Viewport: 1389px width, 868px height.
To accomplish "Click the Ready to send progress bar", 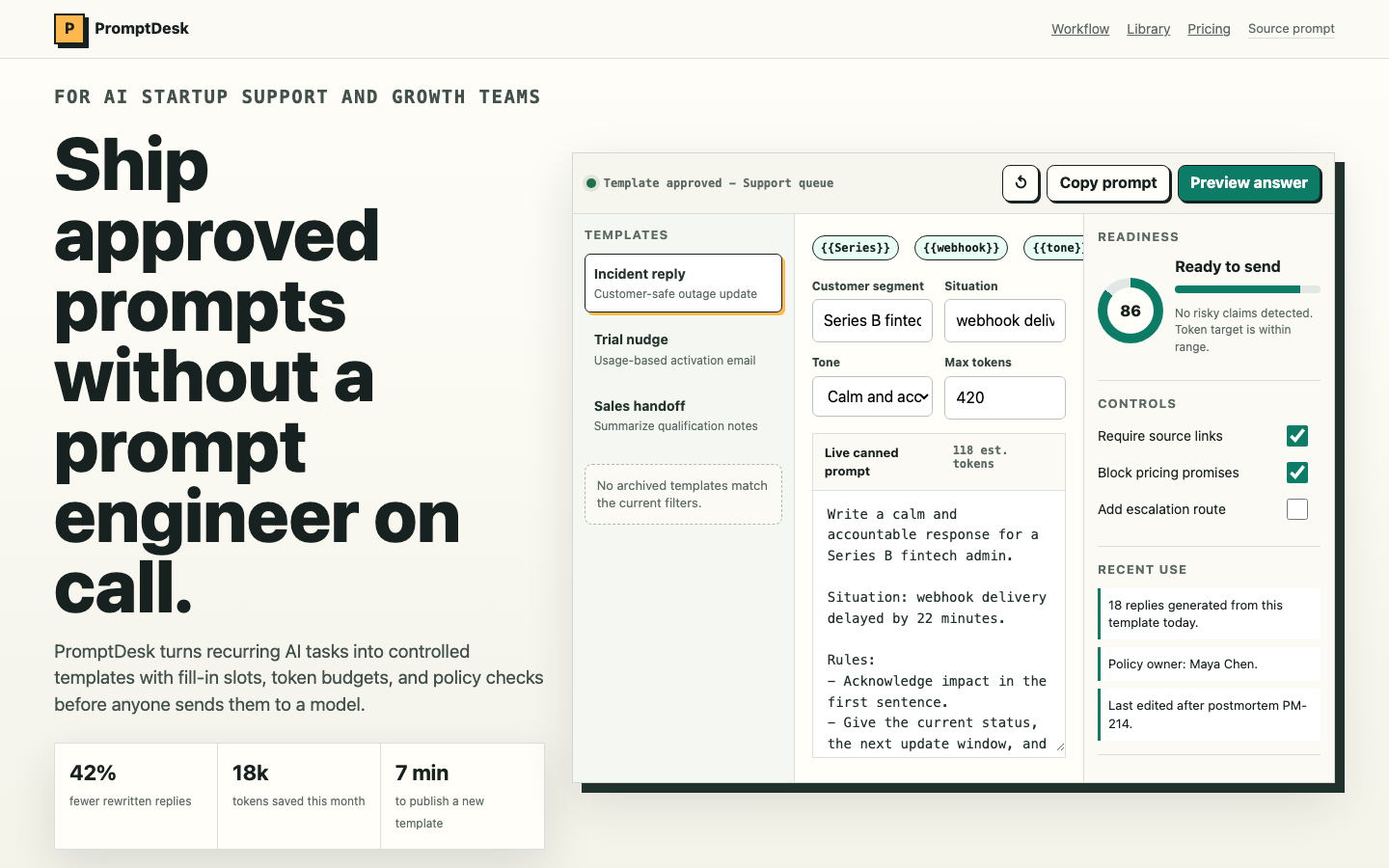I will 1247,289.
